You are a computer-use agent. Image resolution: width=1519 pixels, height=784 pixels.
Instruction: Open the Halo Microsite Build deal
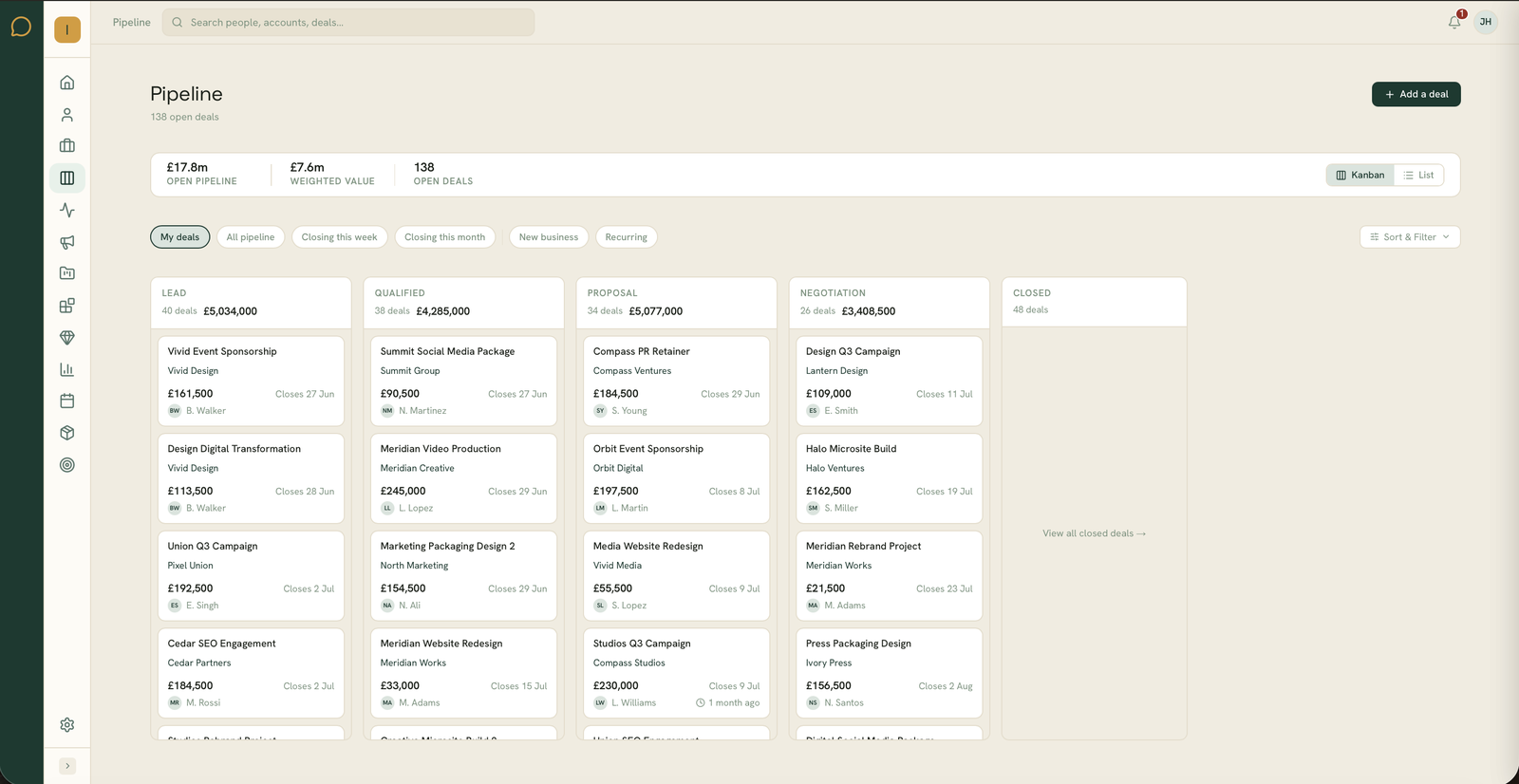(889, 478)
